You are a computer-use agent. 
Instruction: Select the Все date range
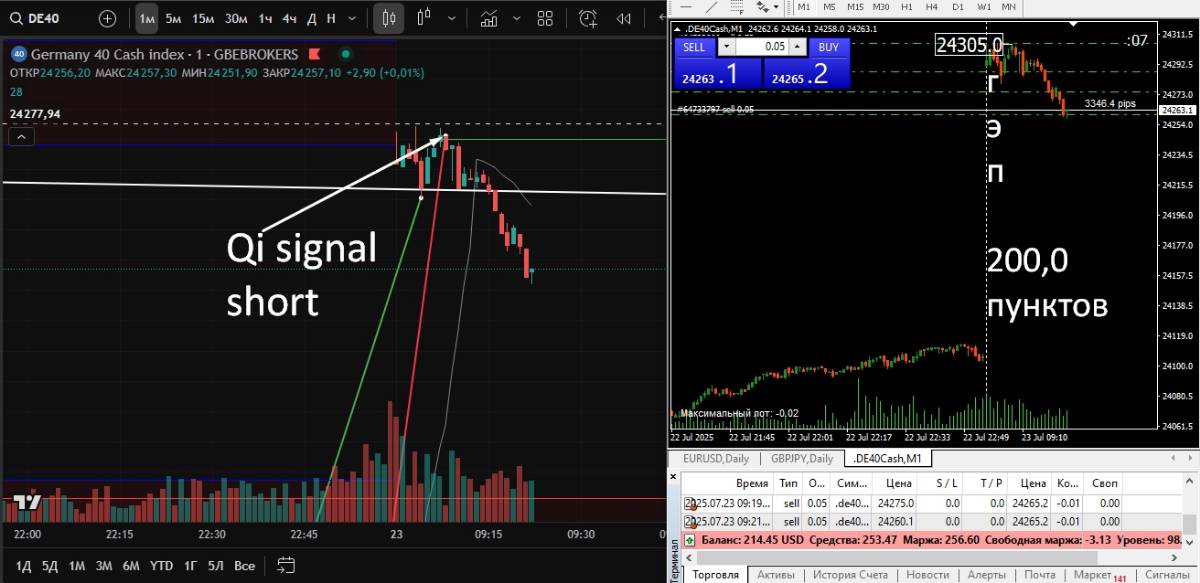(x=244, y=566)
